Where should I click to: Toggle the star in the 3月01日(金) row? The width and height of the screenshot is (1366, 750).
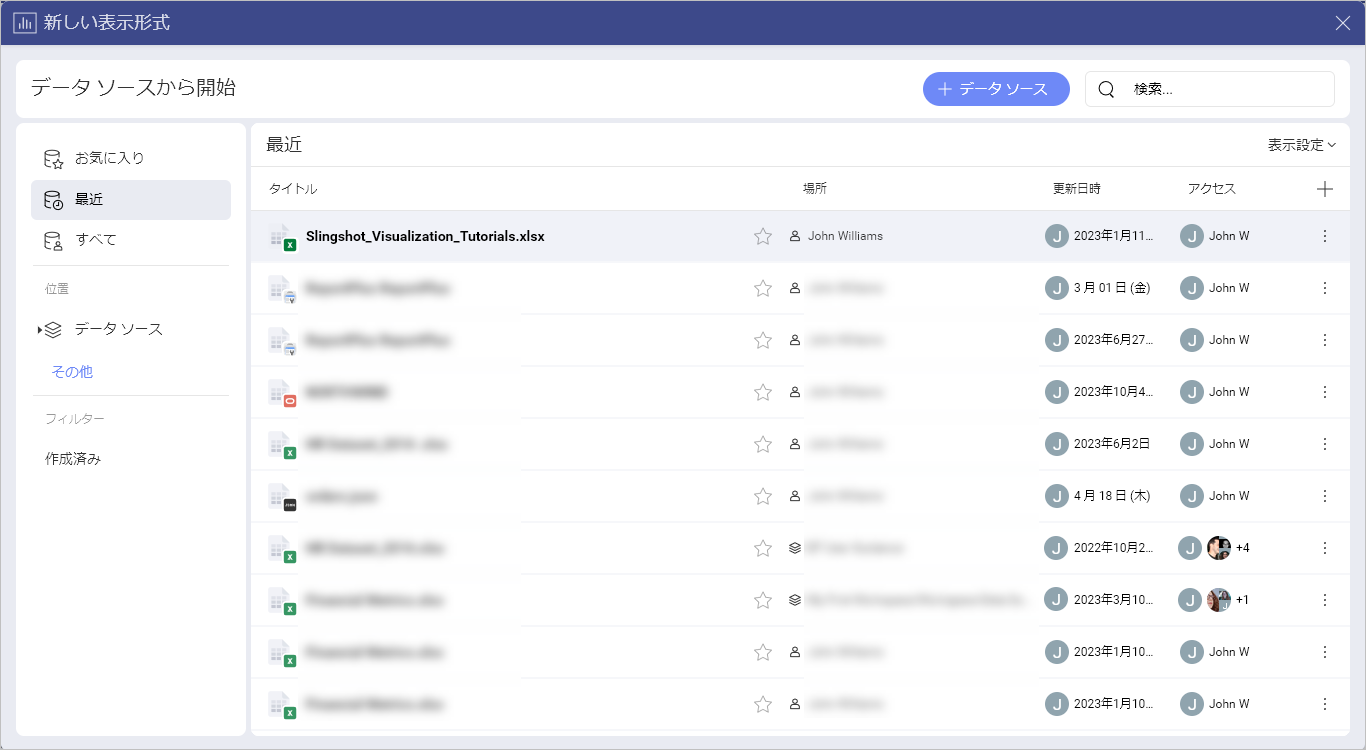763,288
